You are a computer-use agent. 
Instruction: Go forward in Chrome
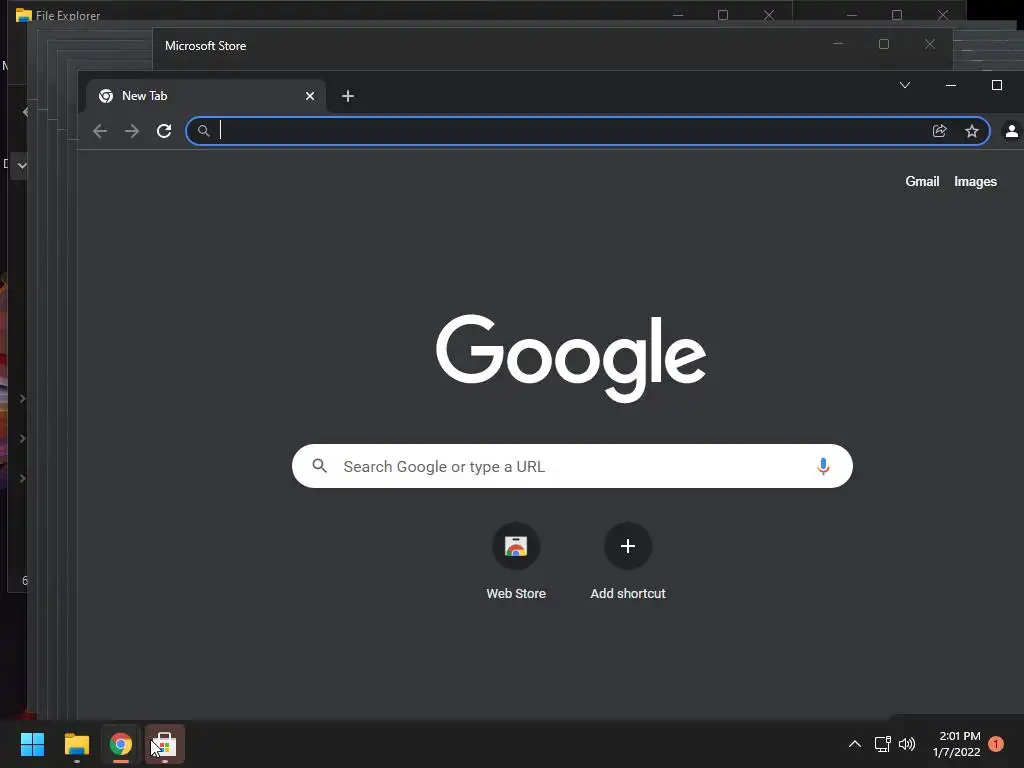click(x=132, y=131)
